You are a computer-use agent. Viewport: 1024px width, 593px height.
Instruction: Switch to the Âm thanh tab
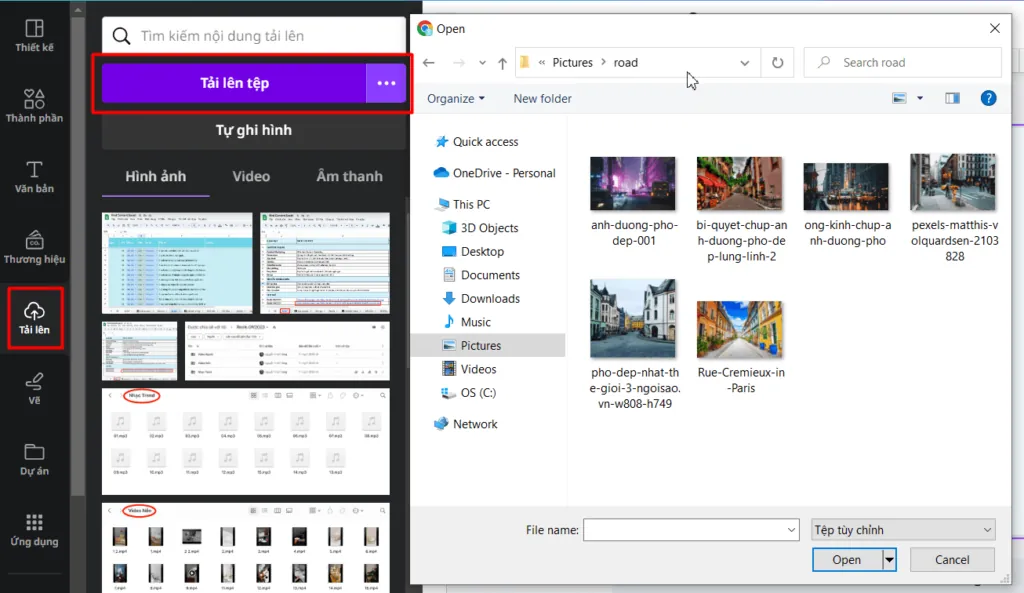point(349,176)
